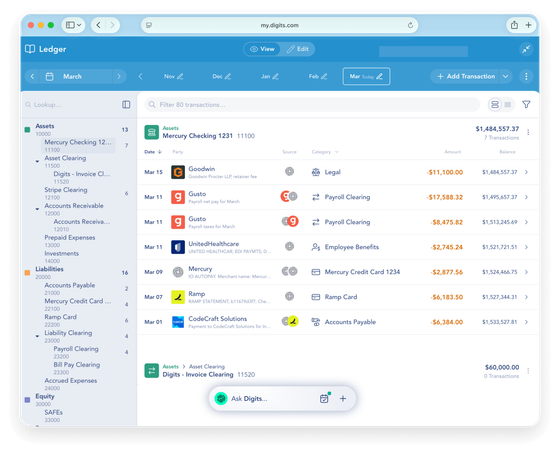Switch to Edit mode toggle

point(298,49)
